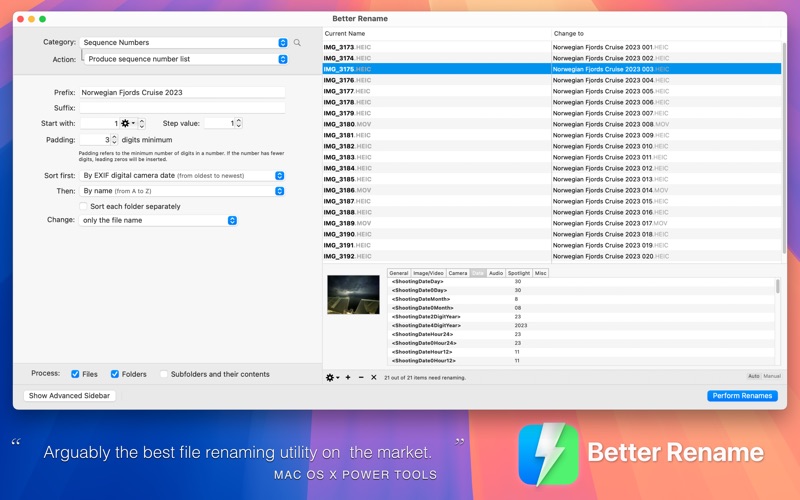Switch to the Spotlight metadata tab

pyautogui.click(x=519, y=273)
